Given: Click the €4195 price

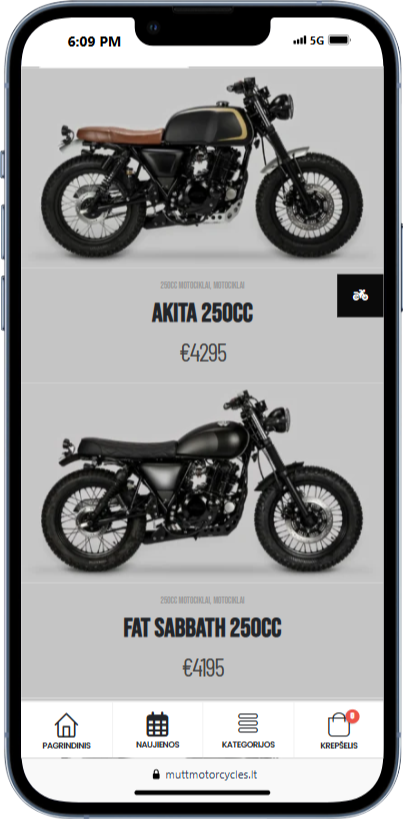Looking at the screenshot, I should pos(203,668).
